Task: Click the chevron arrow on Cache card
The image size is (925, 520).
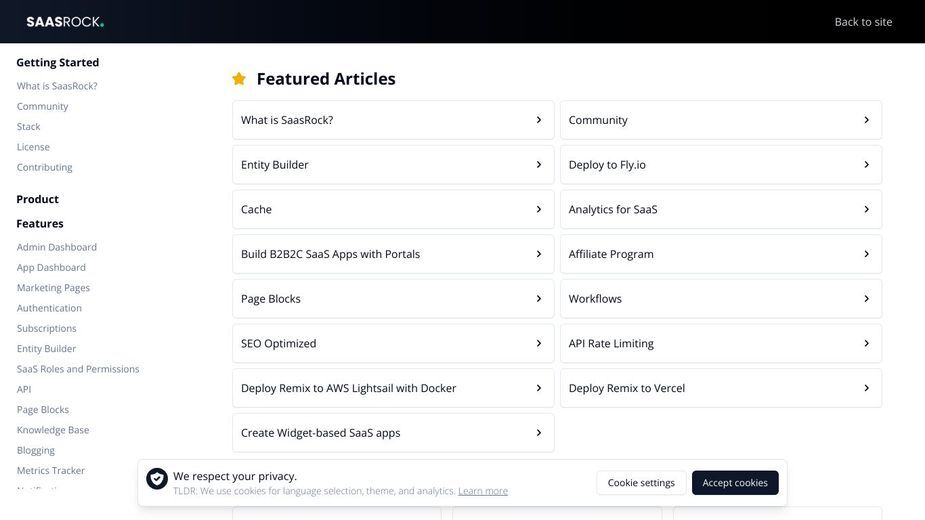Action: click(x=539, y=210)
